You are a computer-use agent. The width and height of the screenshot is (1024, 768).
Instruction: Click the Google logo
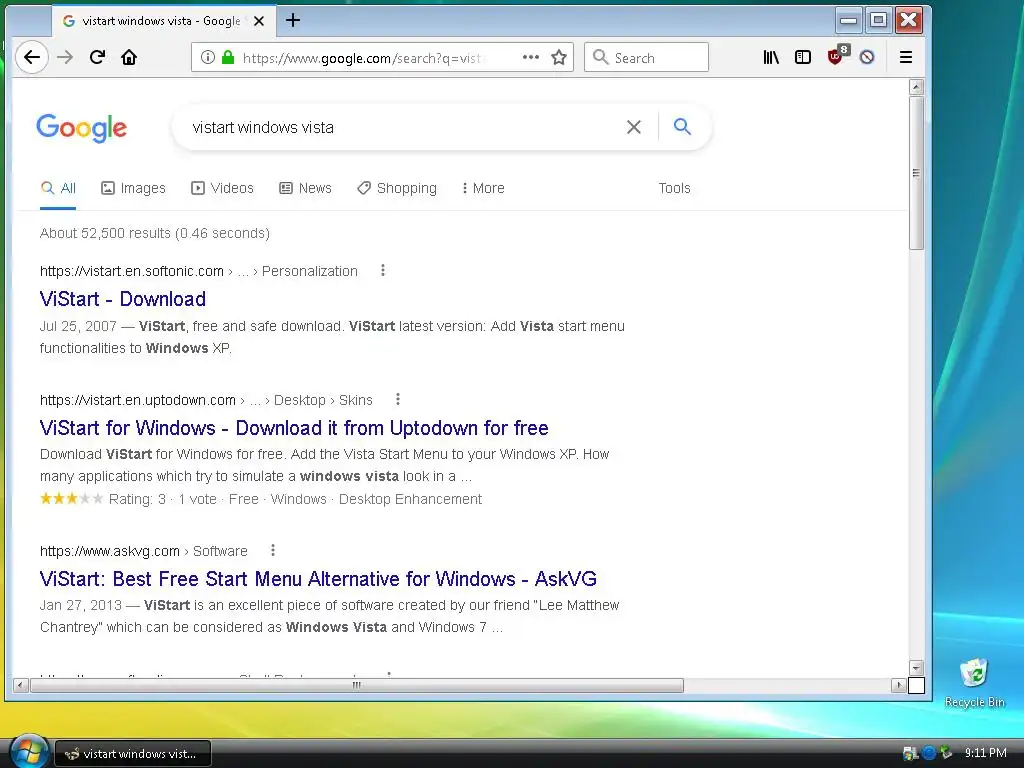pos(82,128)
